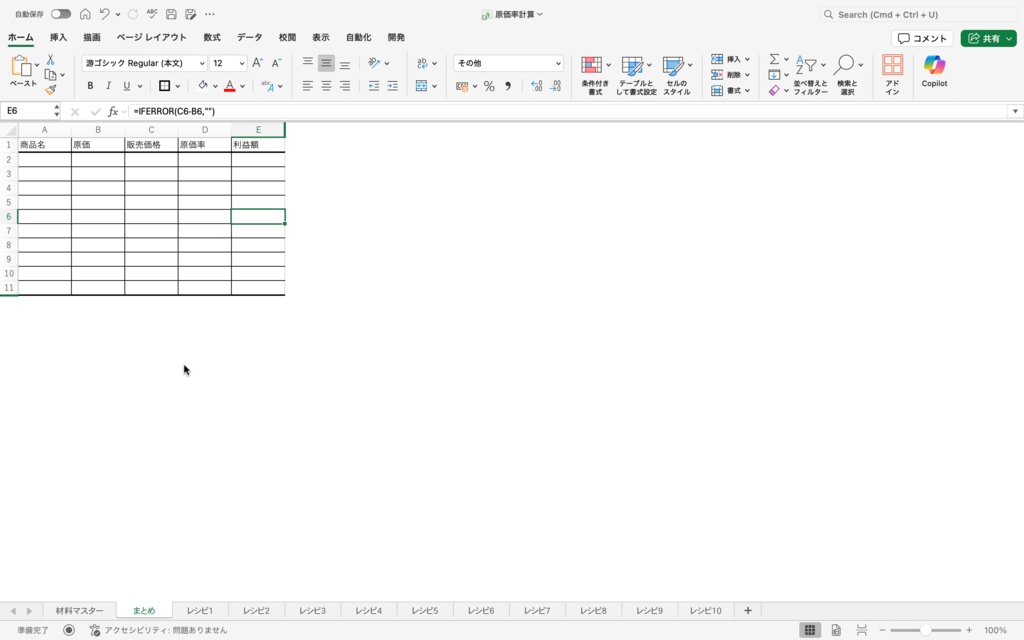Screen dimensions: 1024x640
Task: Open the アドイン add-ins button
Action: tap(892, 75)
